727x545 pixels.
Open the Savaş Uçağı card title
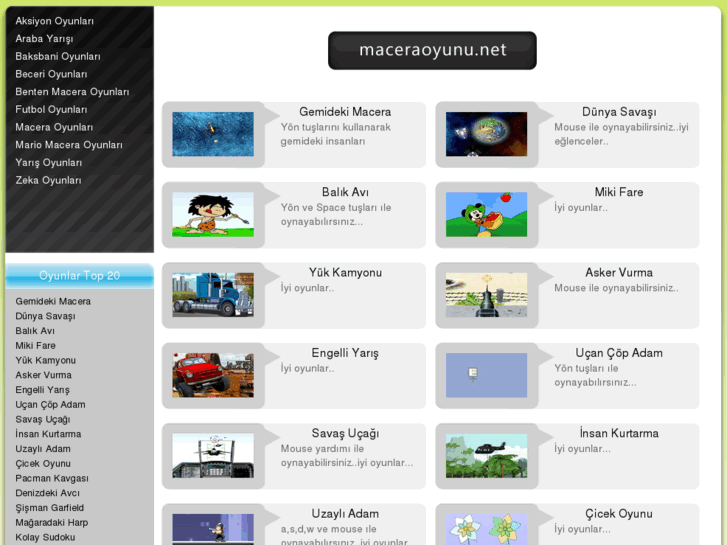(x=345, y=433)
